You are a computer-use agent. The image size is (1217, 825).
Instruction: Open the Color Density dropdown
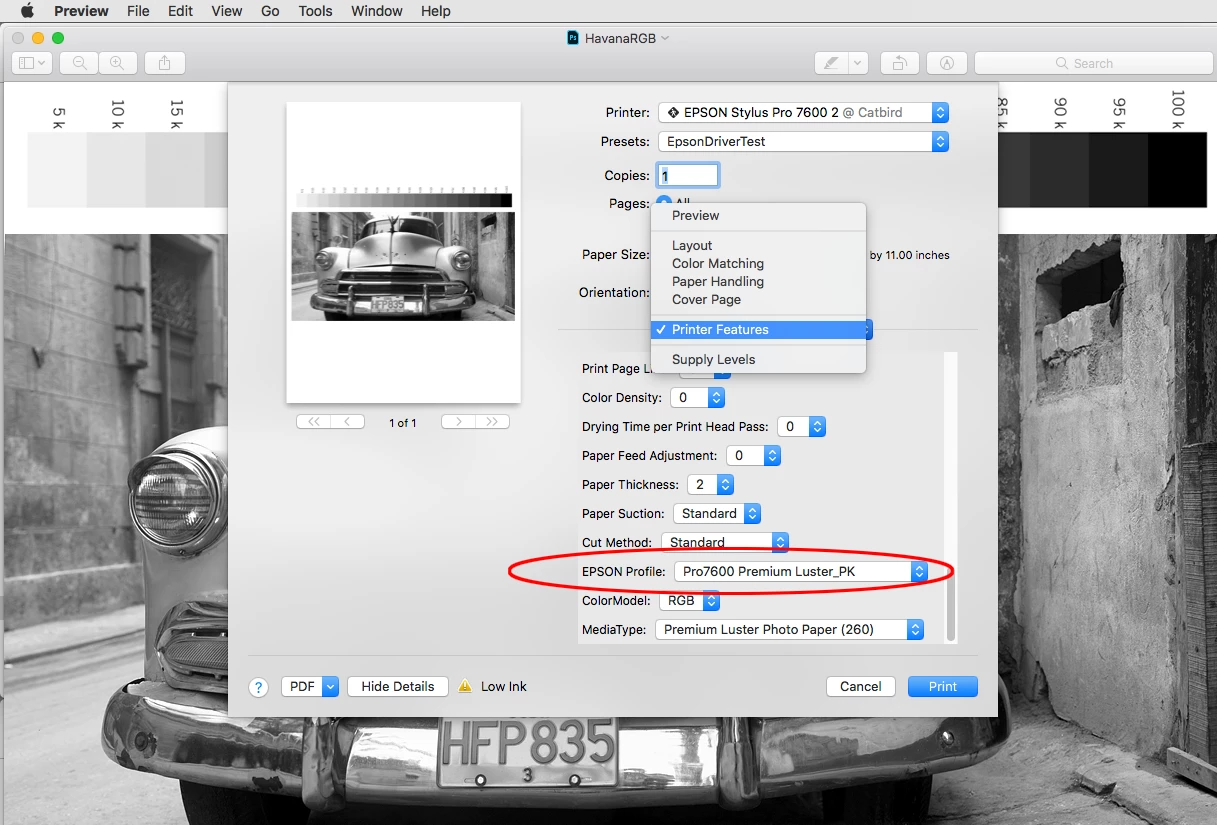[x=697, y=397]
